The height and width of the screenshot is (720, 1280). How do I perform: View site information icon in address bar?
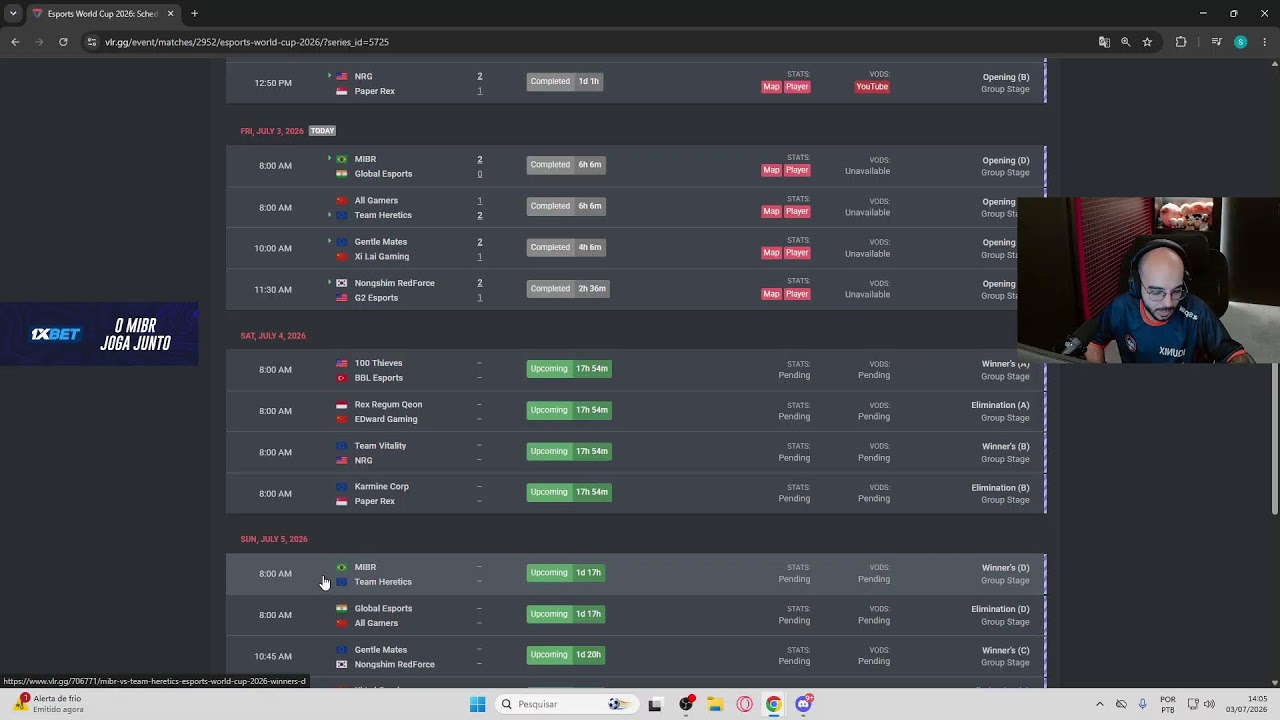(x=92, y=42)
